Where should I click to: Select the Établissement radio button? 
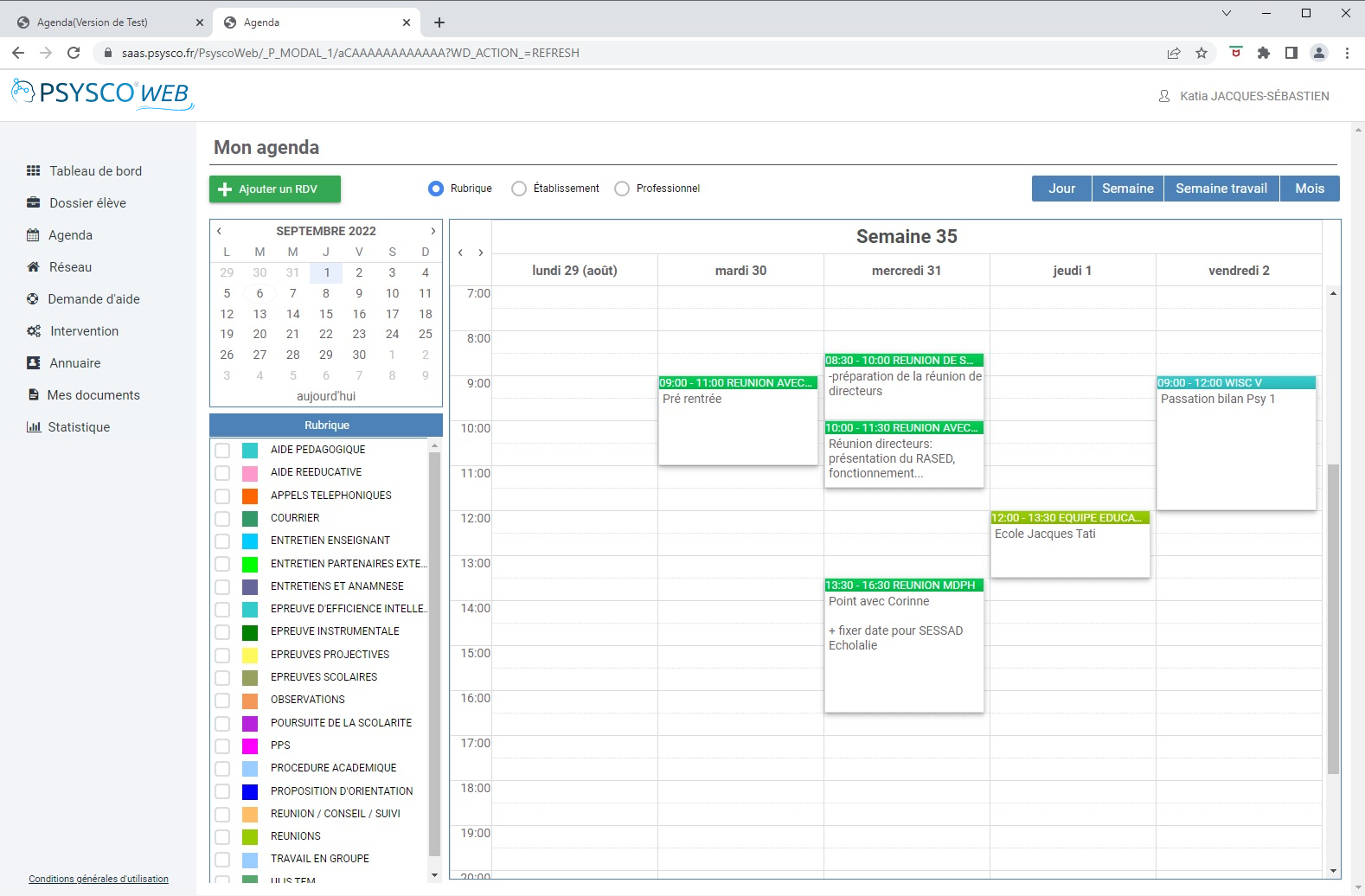519,189
